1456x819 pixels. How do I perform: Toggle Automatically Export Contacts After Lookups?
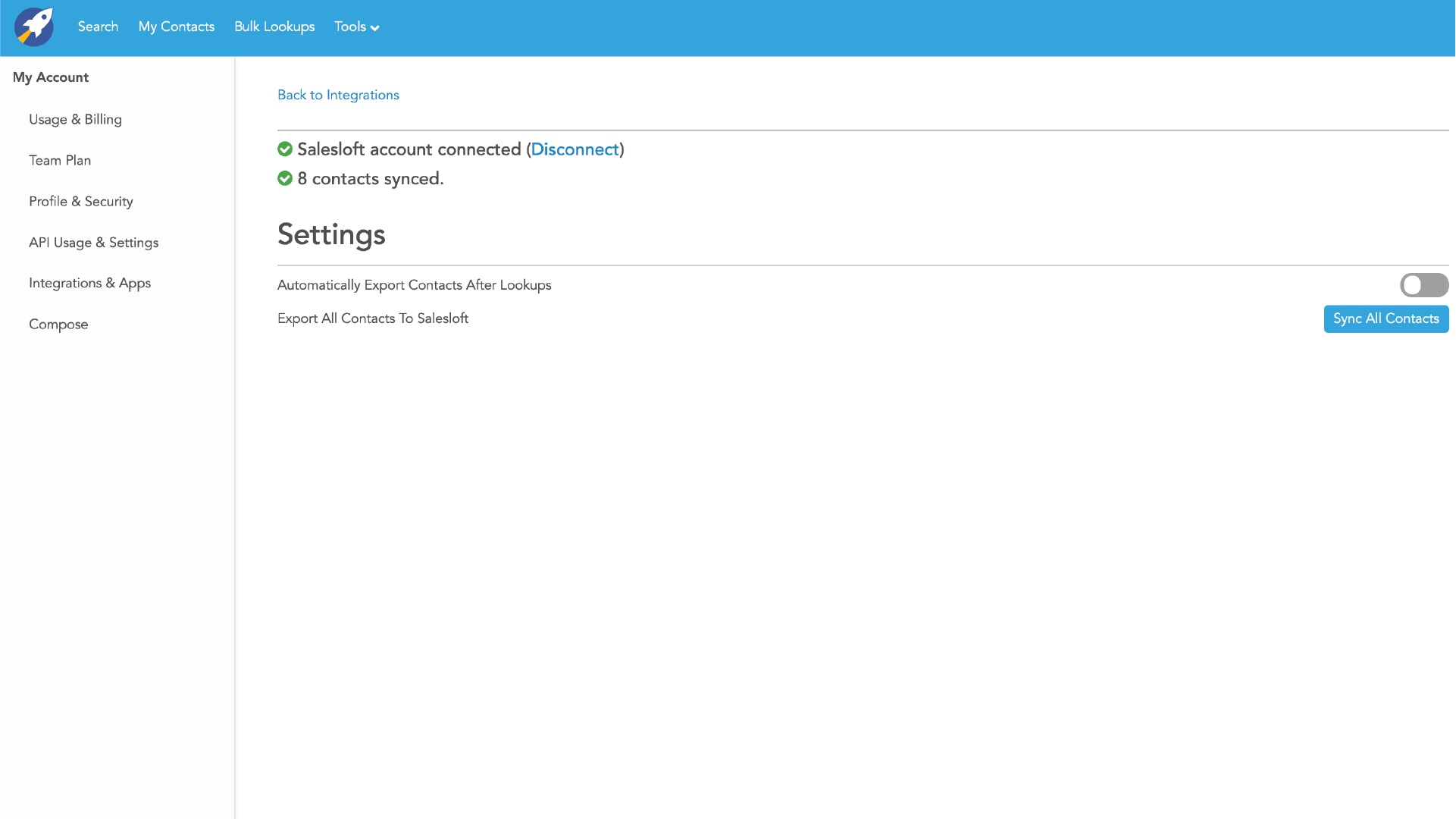1423,285
